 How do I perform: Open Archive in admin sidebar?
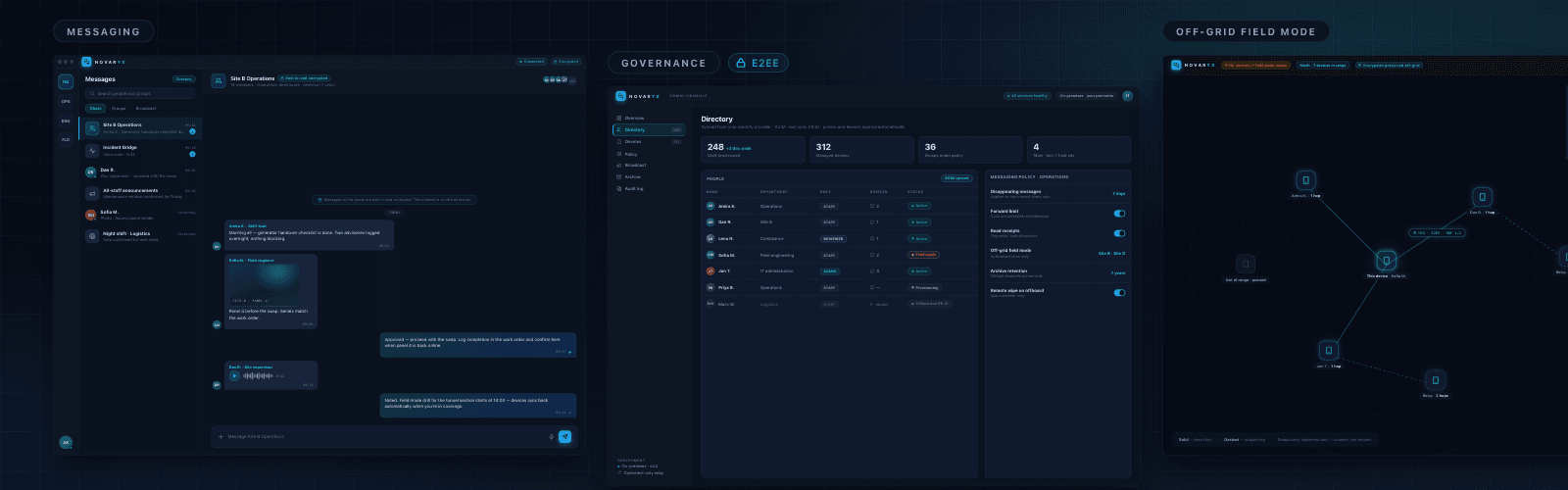(x=649, y=176)
